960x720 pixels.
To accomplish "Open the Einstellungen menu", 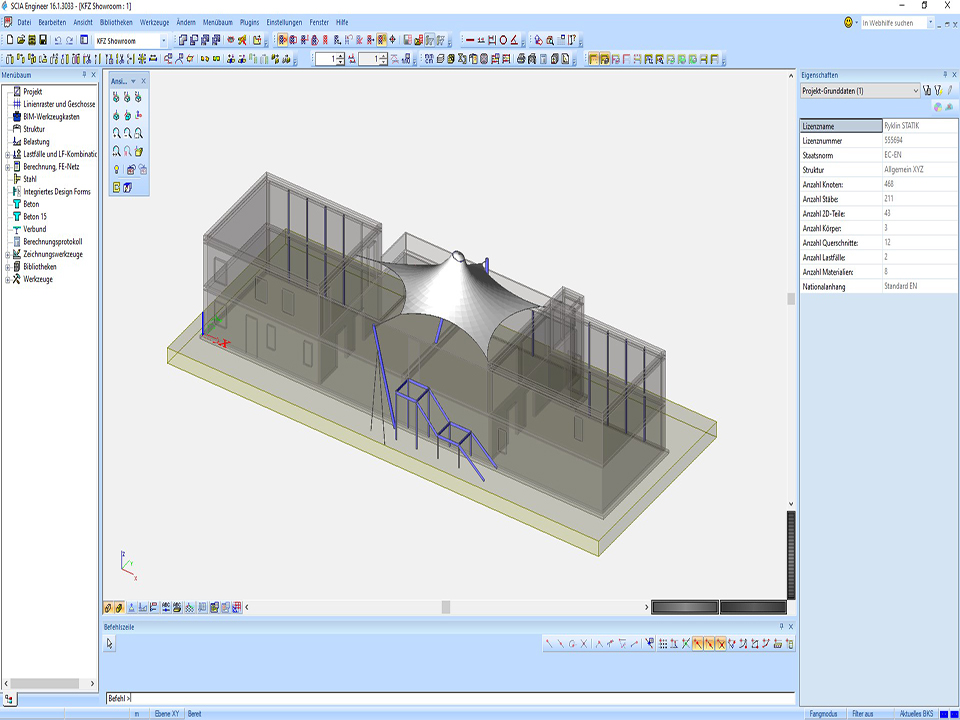I will pyautogui.click(x=284, y=22).
